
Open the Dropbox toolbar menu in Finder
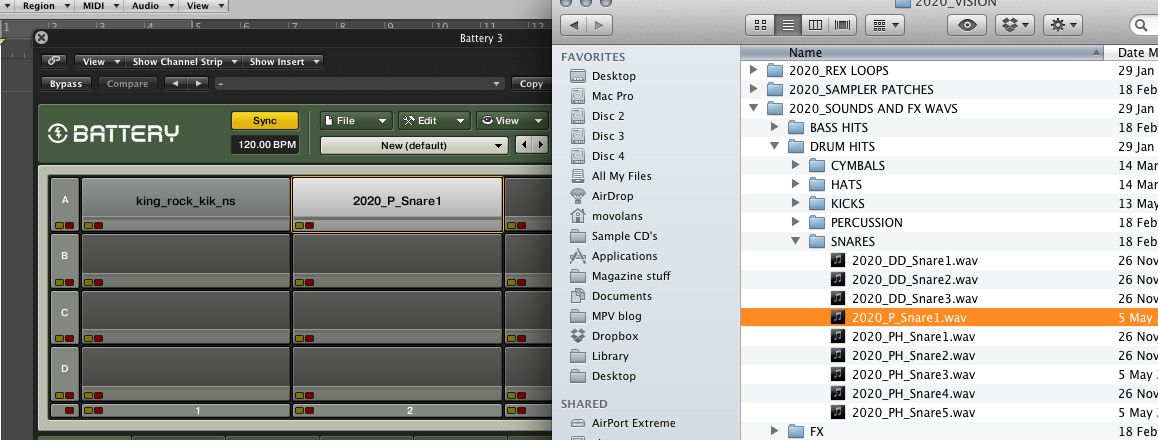[1015, 25]
